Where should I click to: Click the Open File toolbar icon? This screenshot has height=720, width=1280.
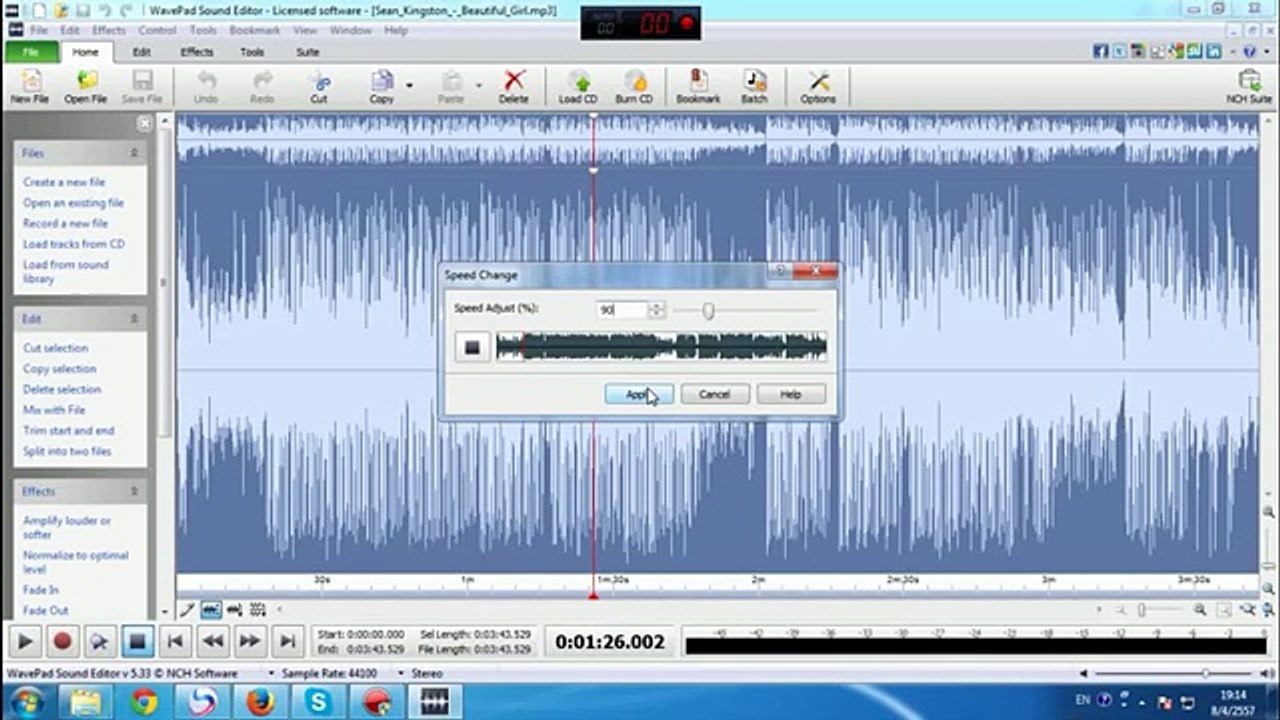point(86,86)
